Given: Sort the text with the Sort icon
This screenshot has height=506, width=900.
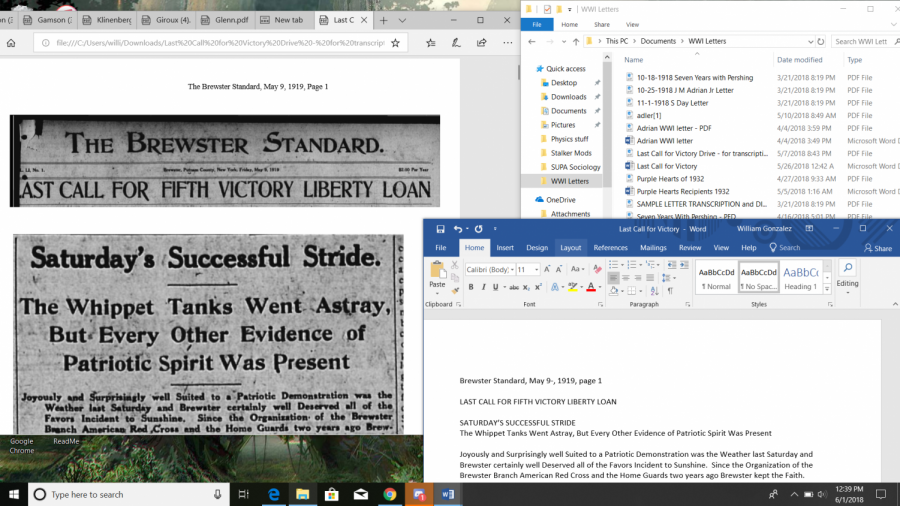Looking at the screenshot, I should (654, 291).
